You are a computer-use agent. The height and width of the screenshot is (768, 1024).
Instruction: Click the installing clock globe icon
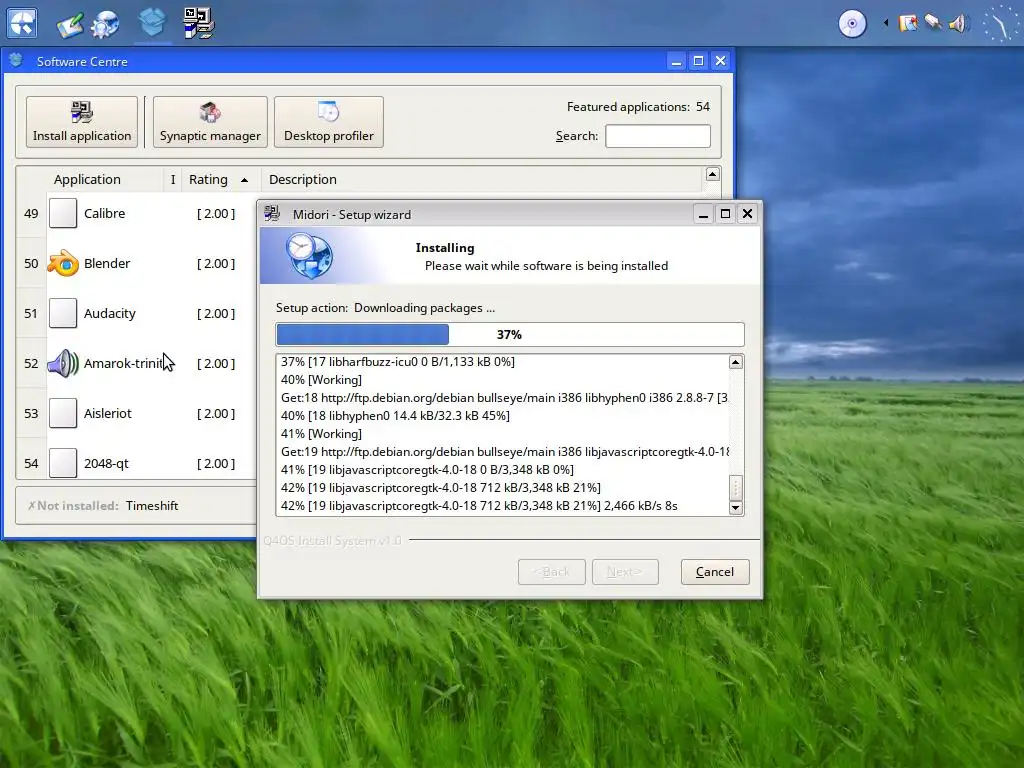click(x=310, y=255)
